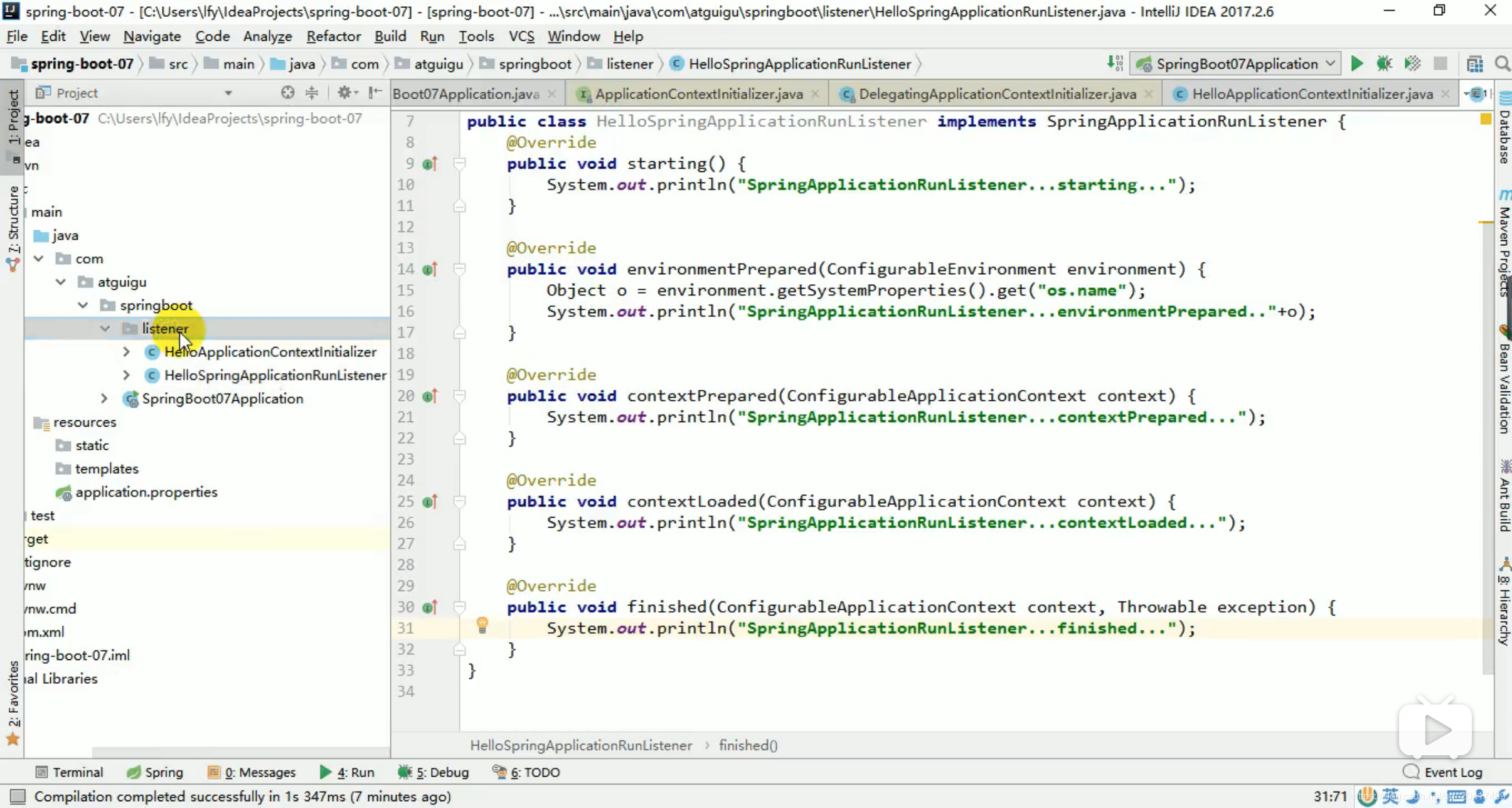Open the Terminal tool window
The image size is (1512, 808).
pyautogui.click(x=69, y=772)
